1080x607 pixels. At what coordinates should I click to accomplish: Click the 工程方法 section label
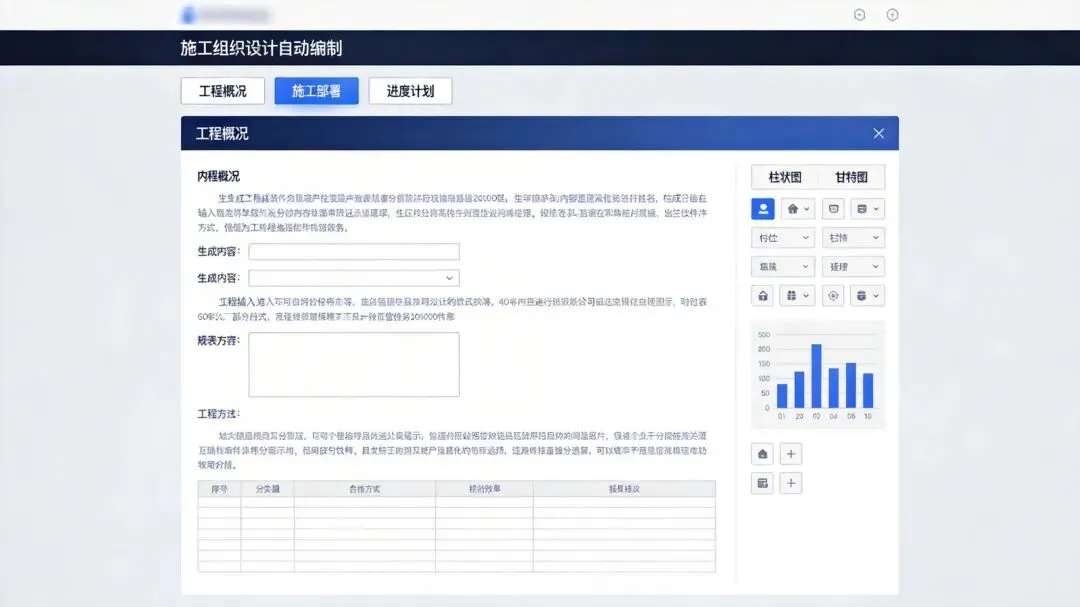218,414
